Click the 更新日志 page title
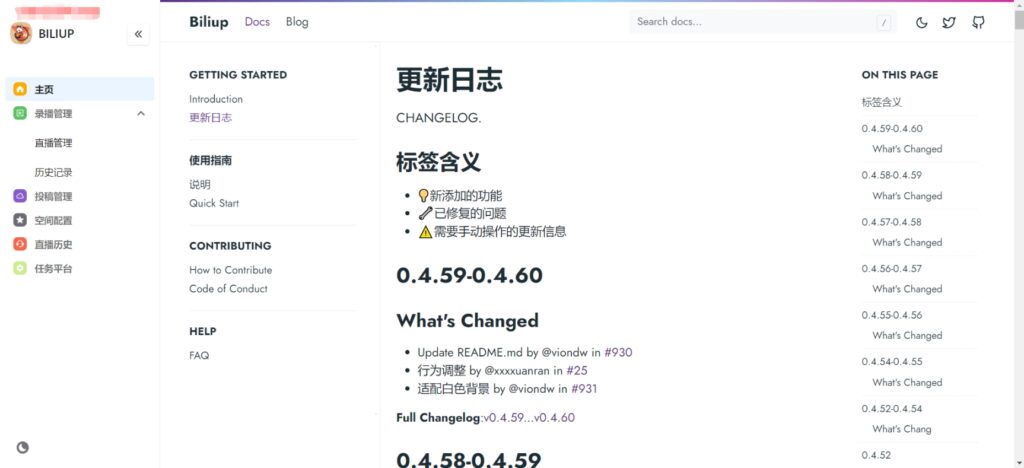This screenshot has height=468, width=1024. (x=449, y=80)
